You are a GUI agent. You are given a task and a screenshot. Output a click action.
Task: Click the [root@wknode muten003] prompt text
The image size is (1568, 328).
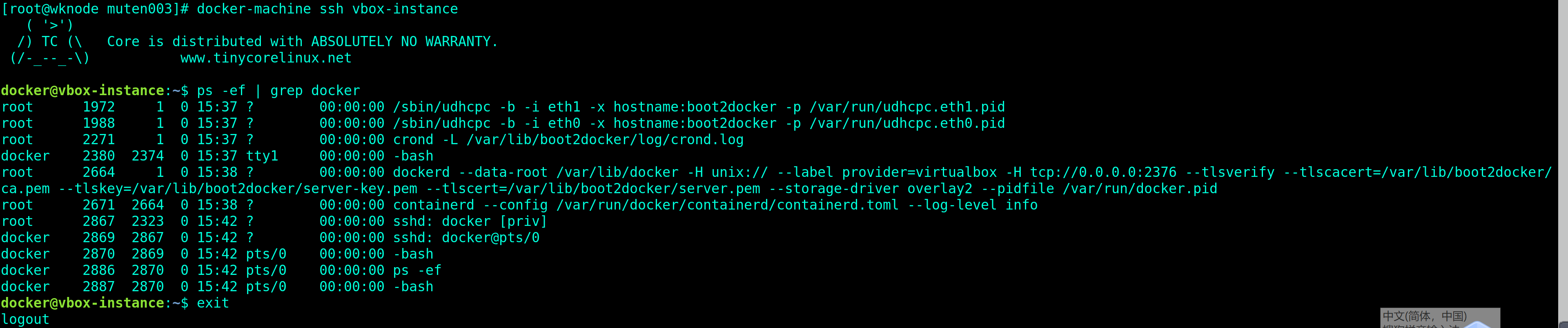click(x=90, y=9)
